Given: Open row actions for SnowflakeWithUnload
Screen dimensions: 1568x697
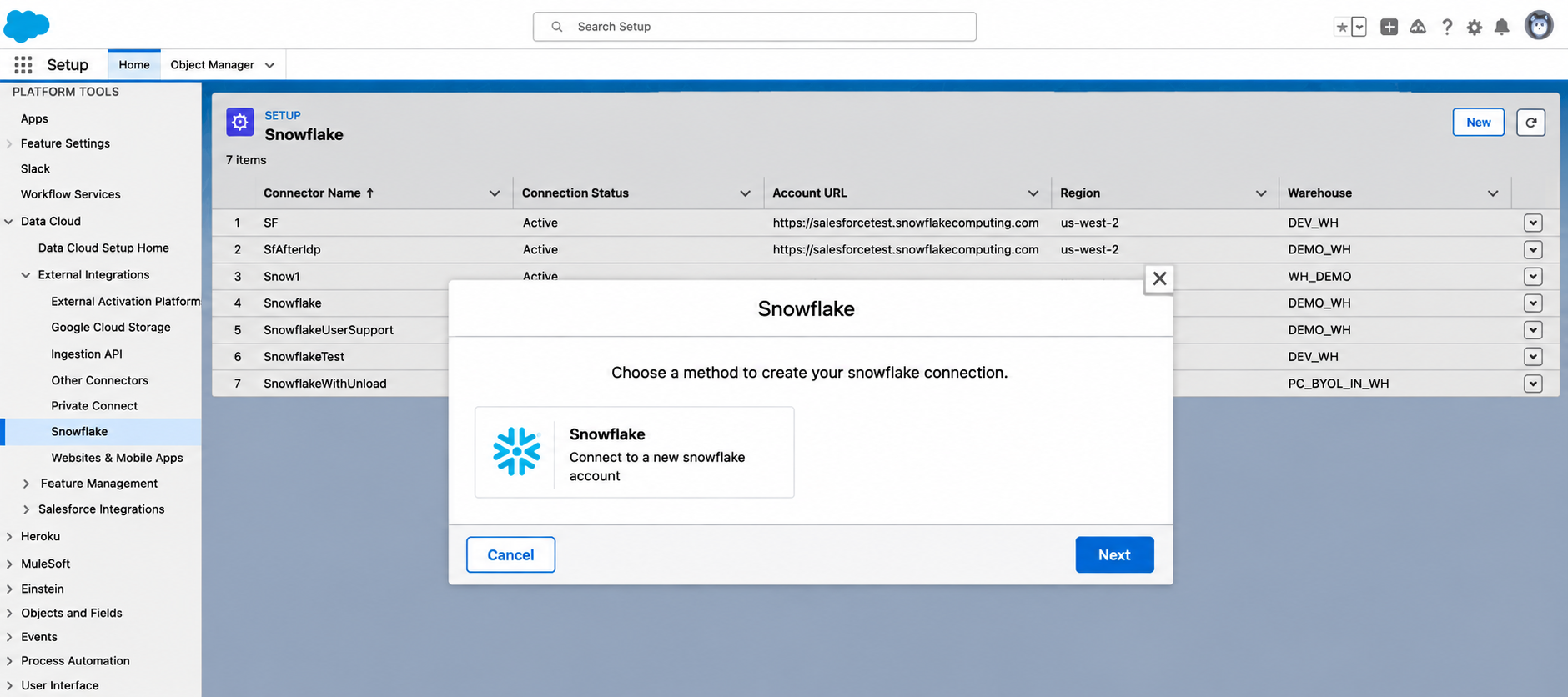Looking at the screenshot, I should pos(1533,384).
